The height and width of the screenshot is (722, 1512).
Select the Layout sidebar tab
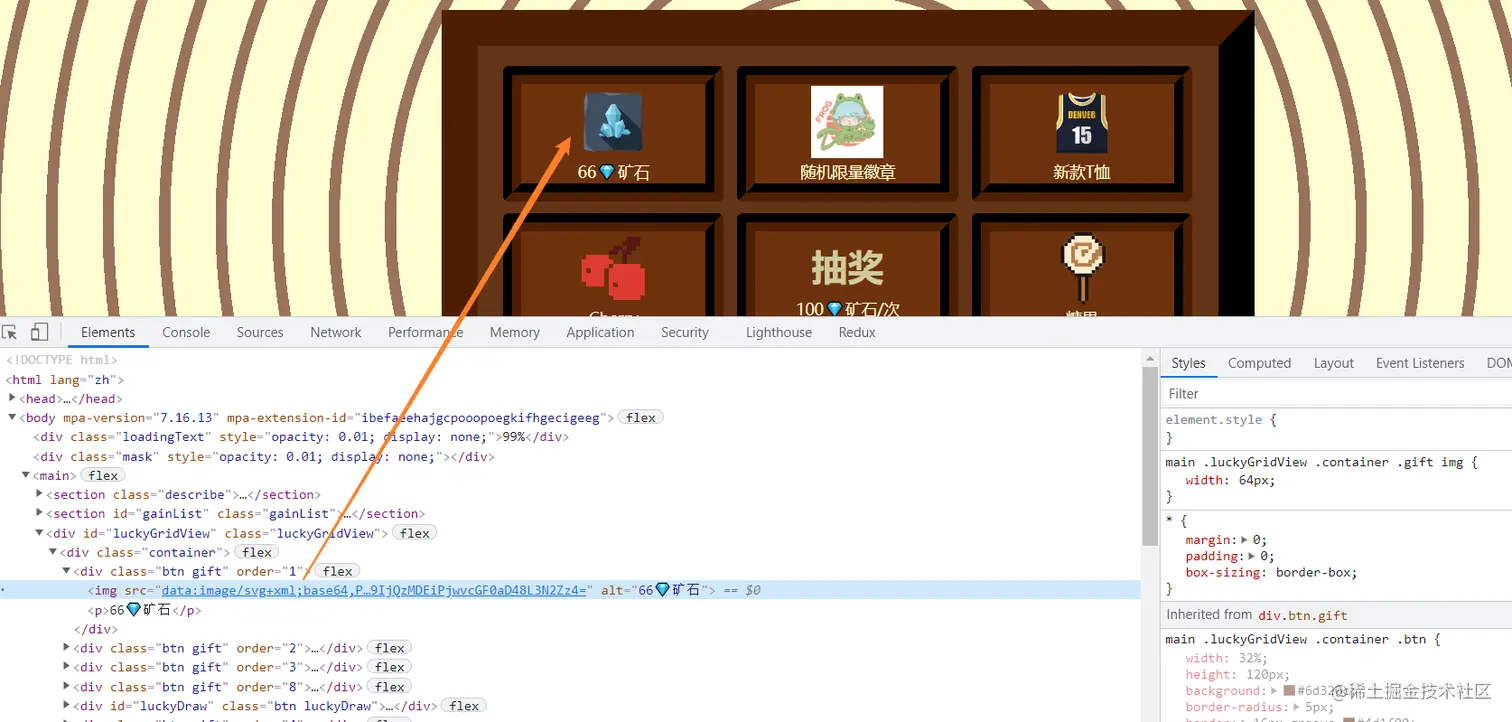(x=1334, y=363)
